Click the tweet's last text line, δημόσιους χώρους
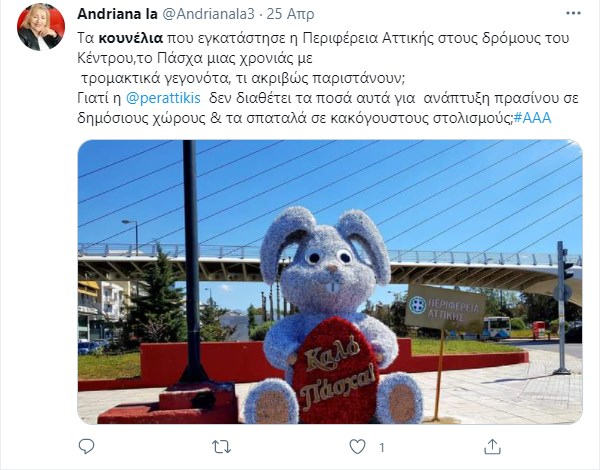Image resolution: width=601 pixels, height=470 pixels. pyautogui.click(x=314, y=118)
